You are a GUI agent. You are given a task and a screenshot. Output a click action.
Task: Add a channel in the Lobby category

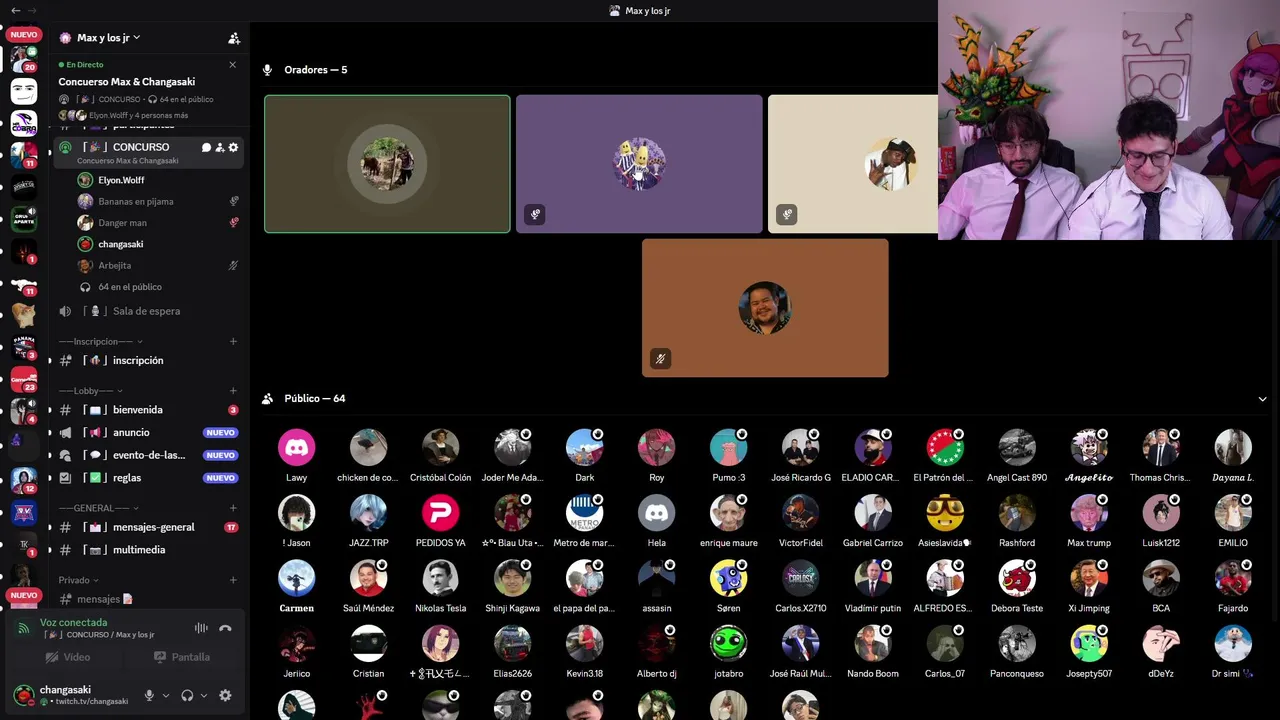pyautogui.click(x=233, y=391)
